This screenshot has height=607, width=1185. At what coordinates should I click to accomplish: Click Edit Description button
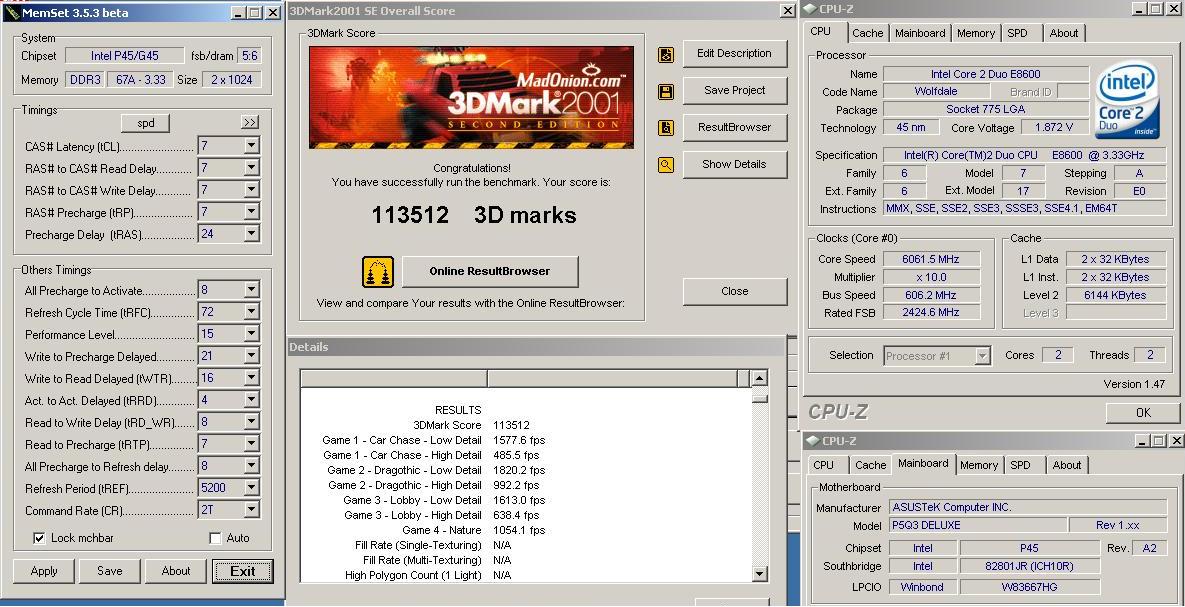tap(735, 54)
